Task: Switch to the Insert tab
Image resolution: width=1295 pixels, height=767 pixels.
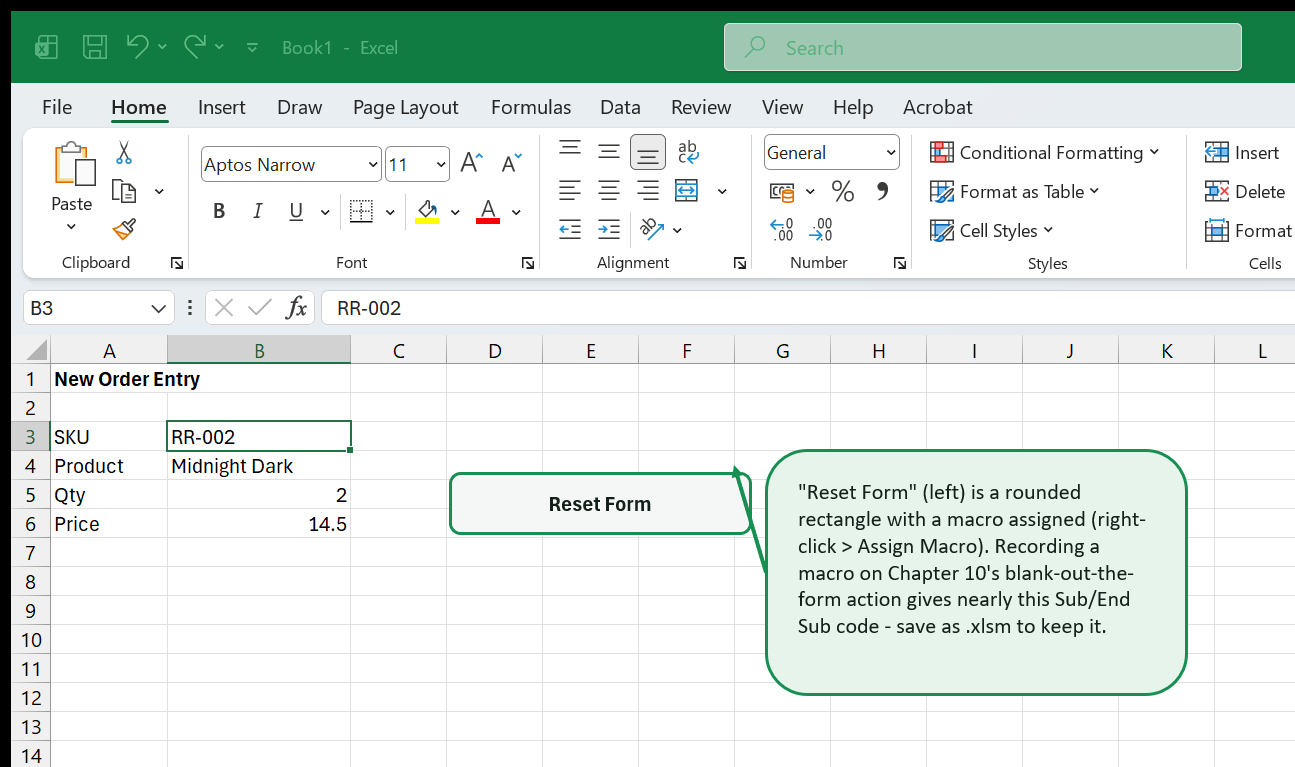Action: (x=222, y=107)
